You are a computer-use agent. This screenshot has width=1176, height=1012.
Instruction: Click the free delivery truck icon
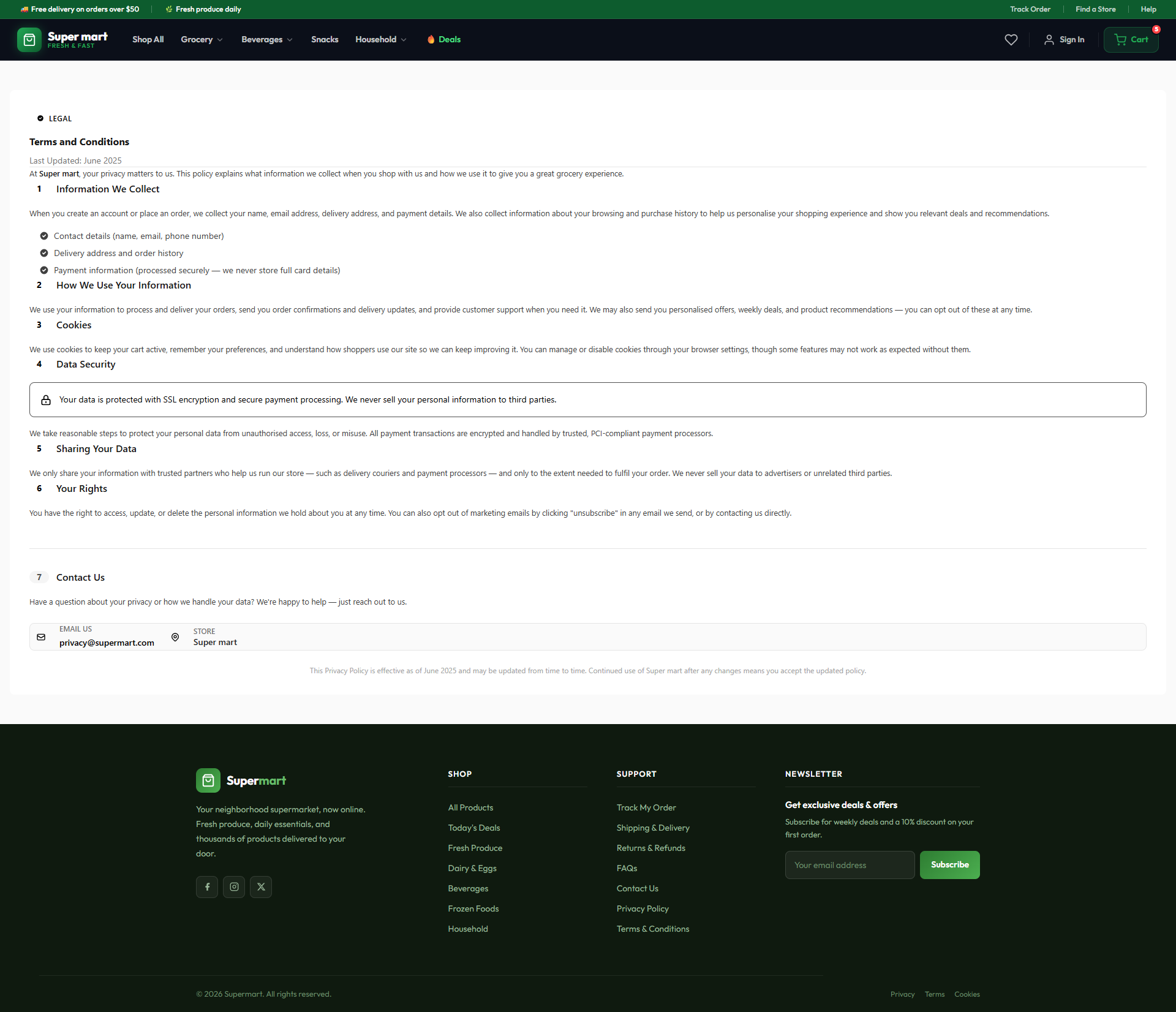click(x=24, y=9)
